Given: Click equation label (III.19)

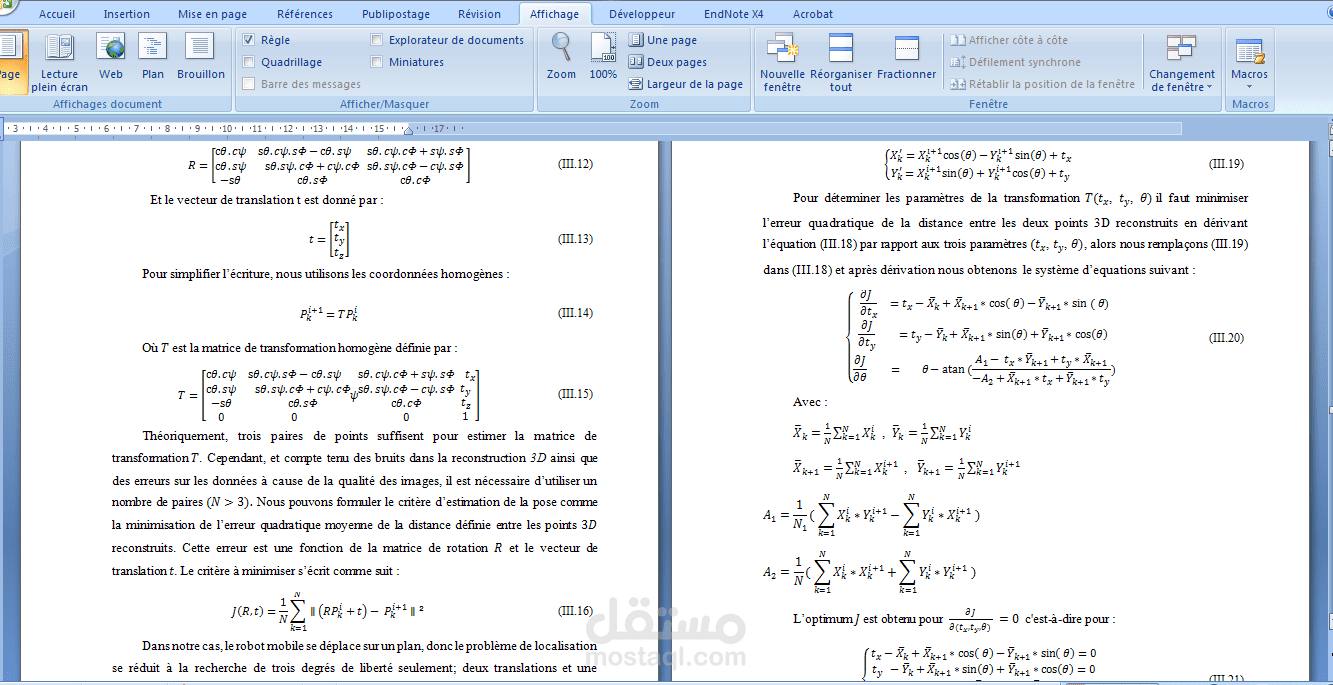Looking at the screenshot, I should (1226, 164).
